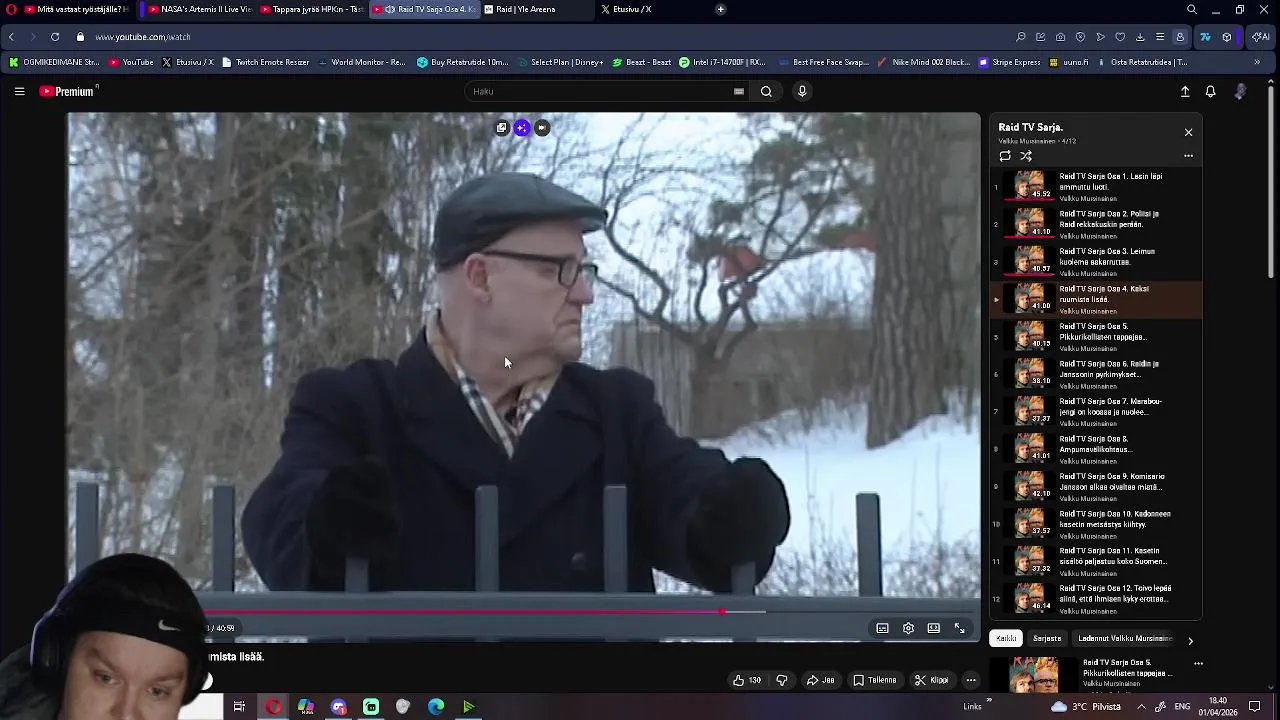This screenshot has width=1280, height=720.
Task: Open the YouTube create upload icon
Action: click(x=1185, y=91)
